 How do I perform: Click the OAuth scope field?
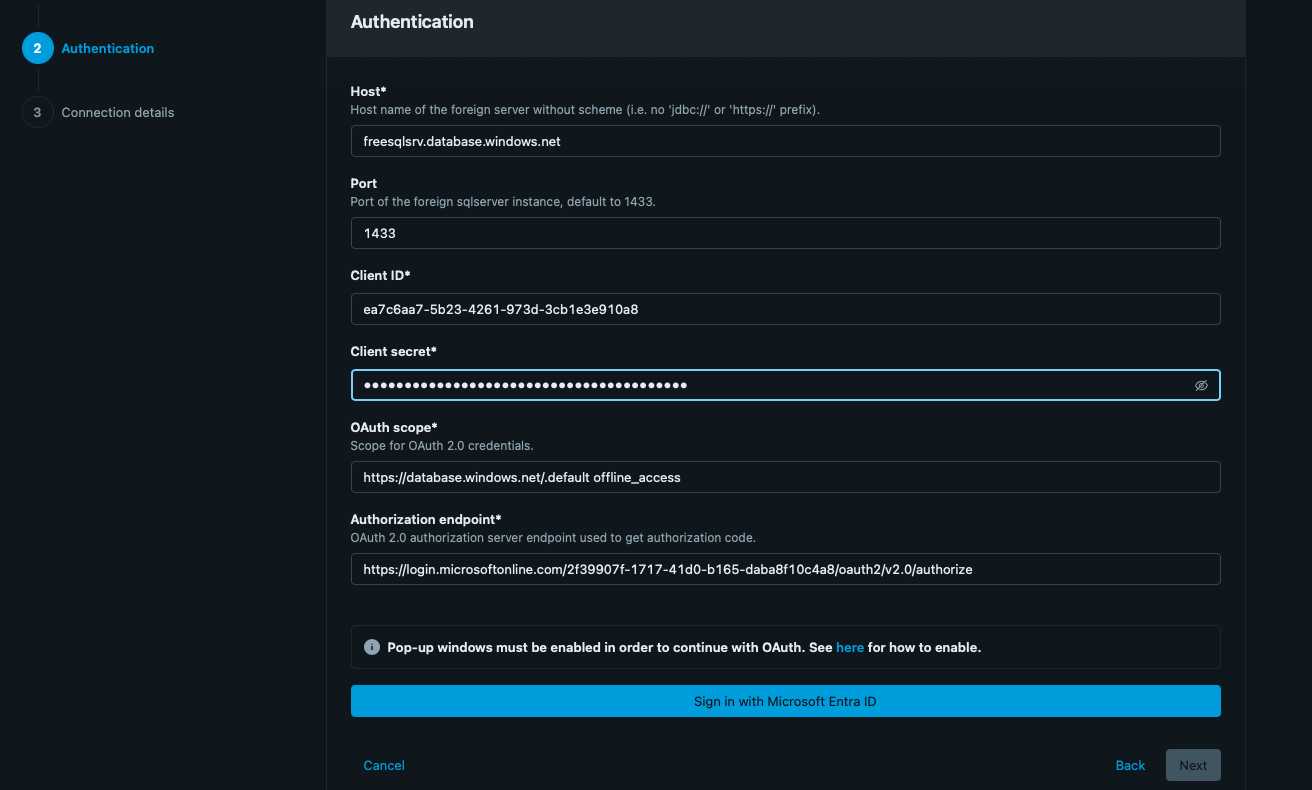click(x=785, y=477)
